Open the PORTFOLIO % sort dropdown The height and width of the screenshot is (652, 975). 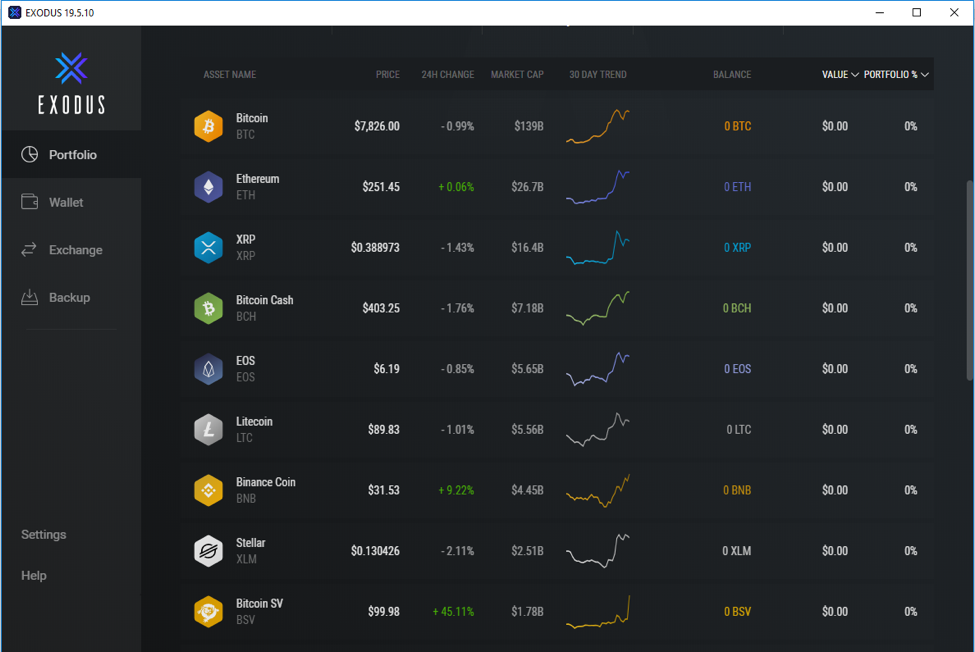[896, 75]
